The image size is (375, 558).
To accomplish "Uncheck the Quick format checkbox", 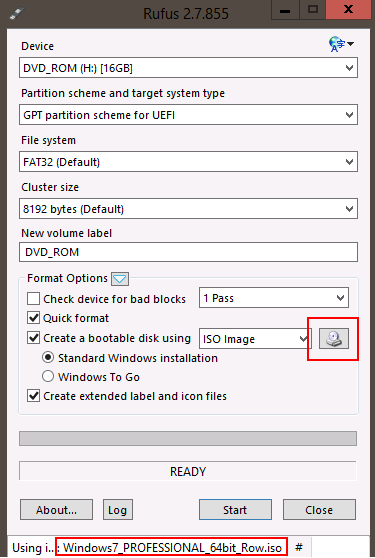I will [33, 318].
